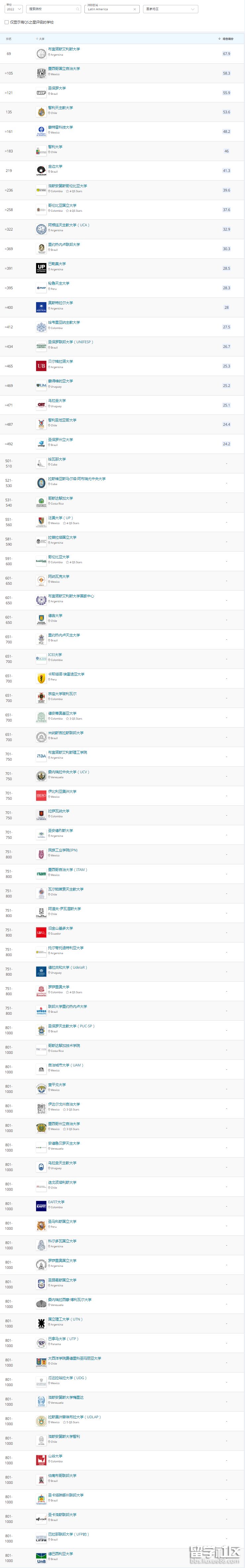The width and height of the screenshot is (245, 1568).
Task: Click the USP university logo
Action: [x=41, y=93]
